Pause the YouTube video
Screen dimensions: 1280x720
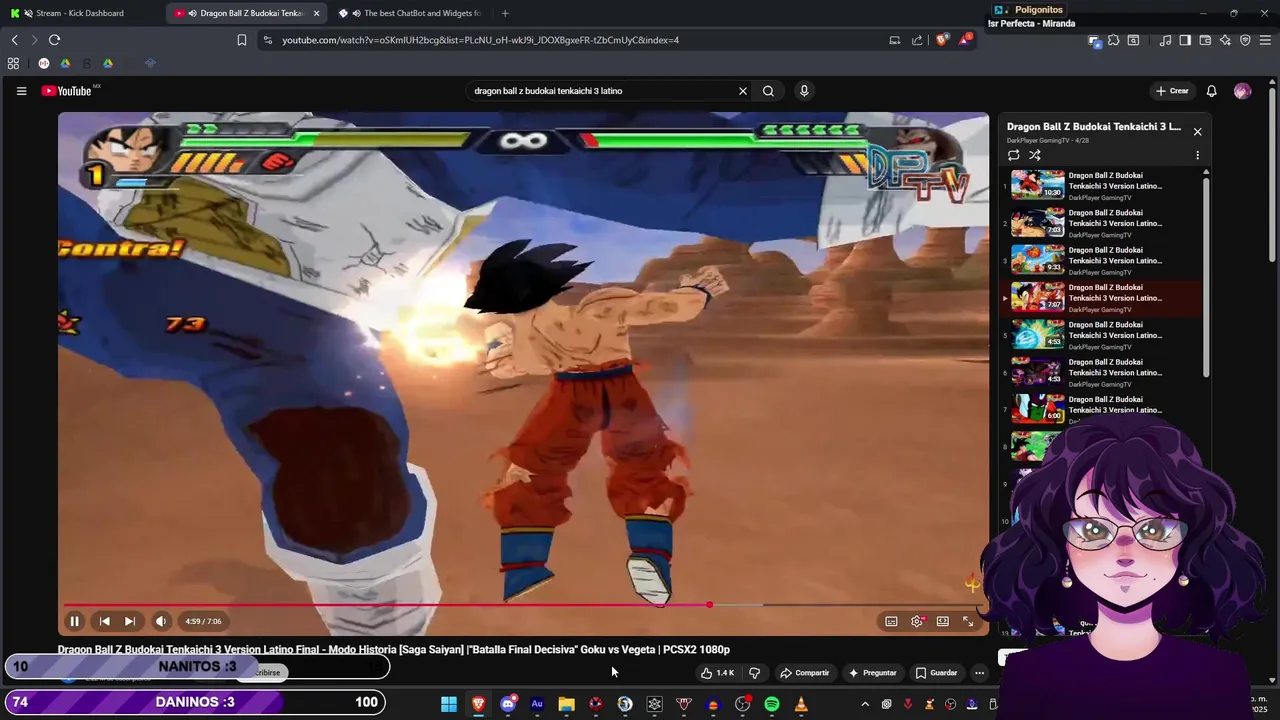pos(74,621)
